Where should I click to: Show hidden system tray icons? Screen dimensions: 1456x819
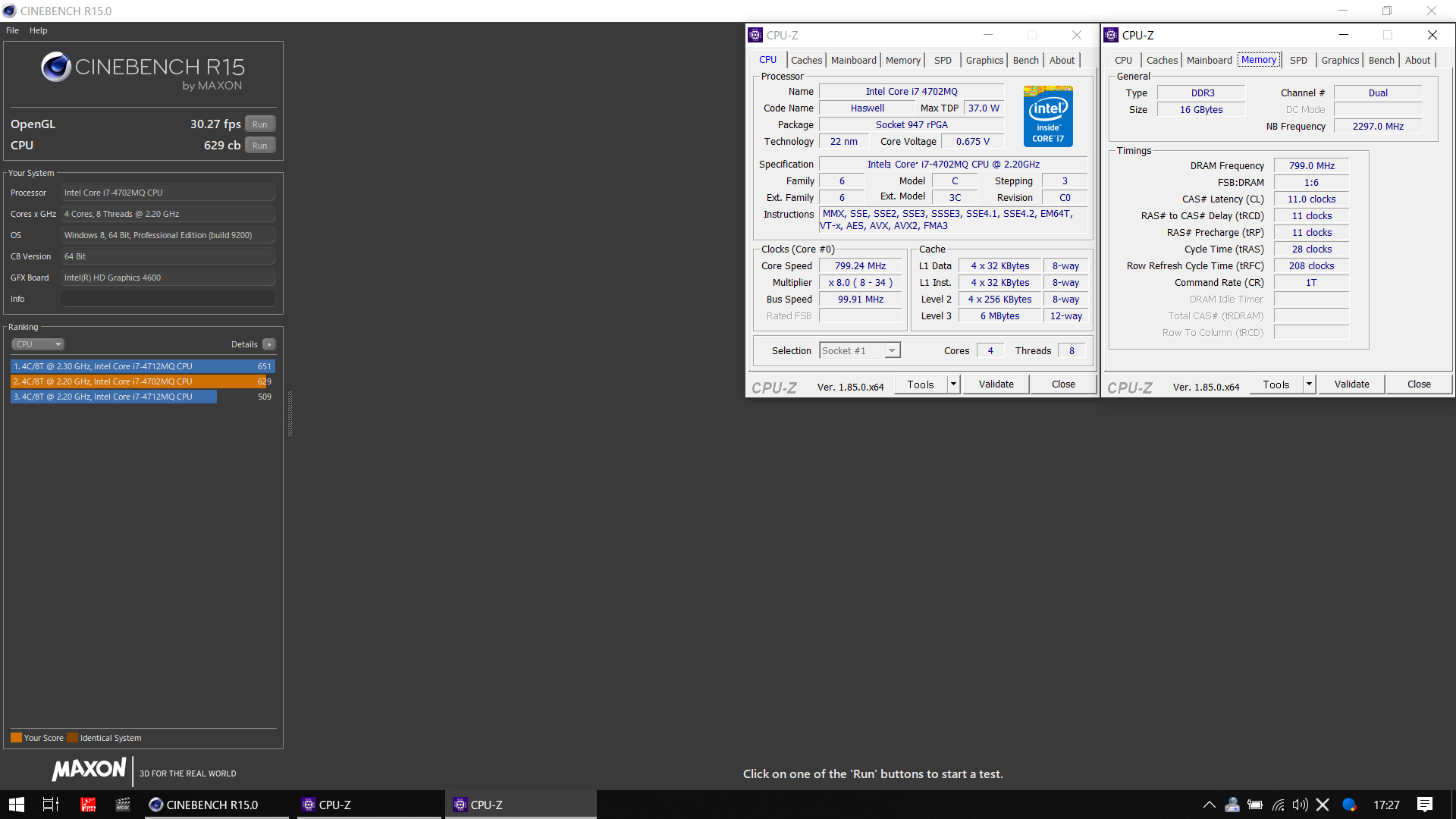pyautogui.click(x=1209, y=805)
